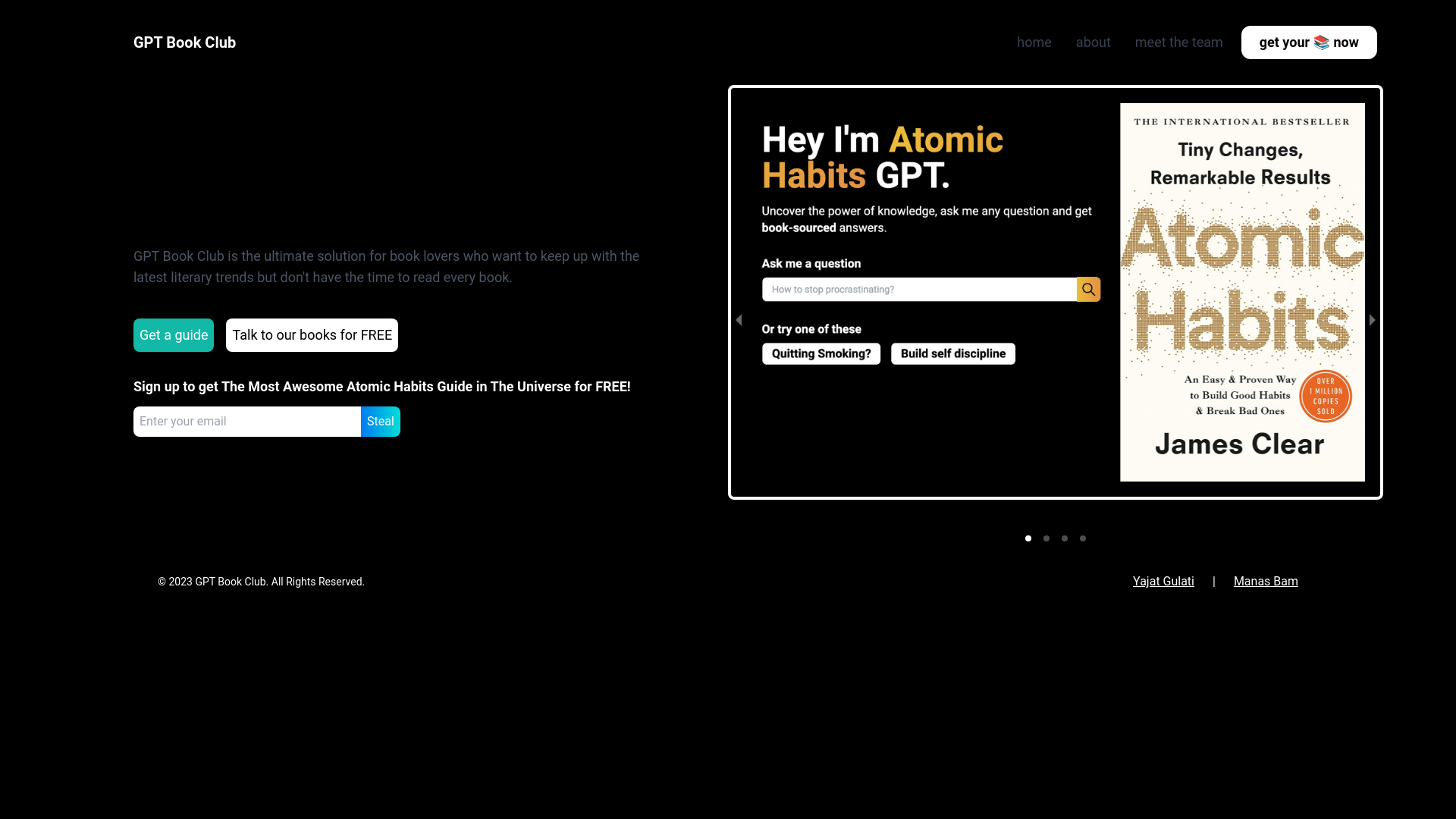The height and width of the screenshot is (819, 1456).
Task: Click the carousel previous arrow
Action: (739, 320)
